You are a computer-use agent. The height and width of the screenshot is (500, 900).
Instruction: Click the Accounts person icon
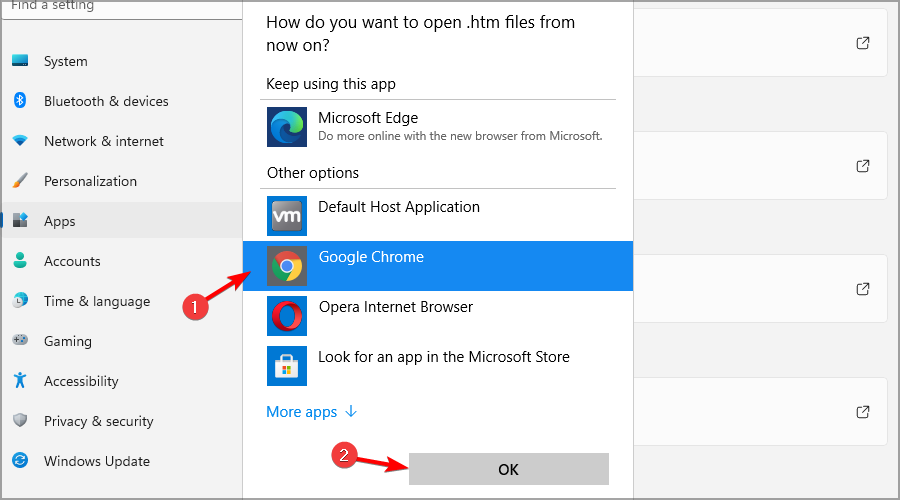click(x=20, y=260)
